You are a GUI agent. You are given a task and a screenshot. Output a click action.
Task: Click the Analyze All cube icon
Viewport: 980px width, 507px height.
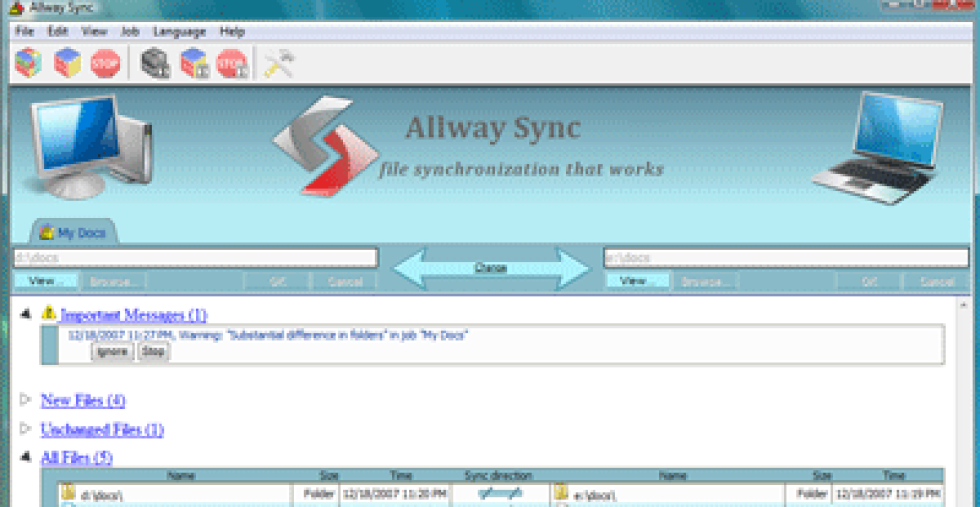[x=28, y=63]
